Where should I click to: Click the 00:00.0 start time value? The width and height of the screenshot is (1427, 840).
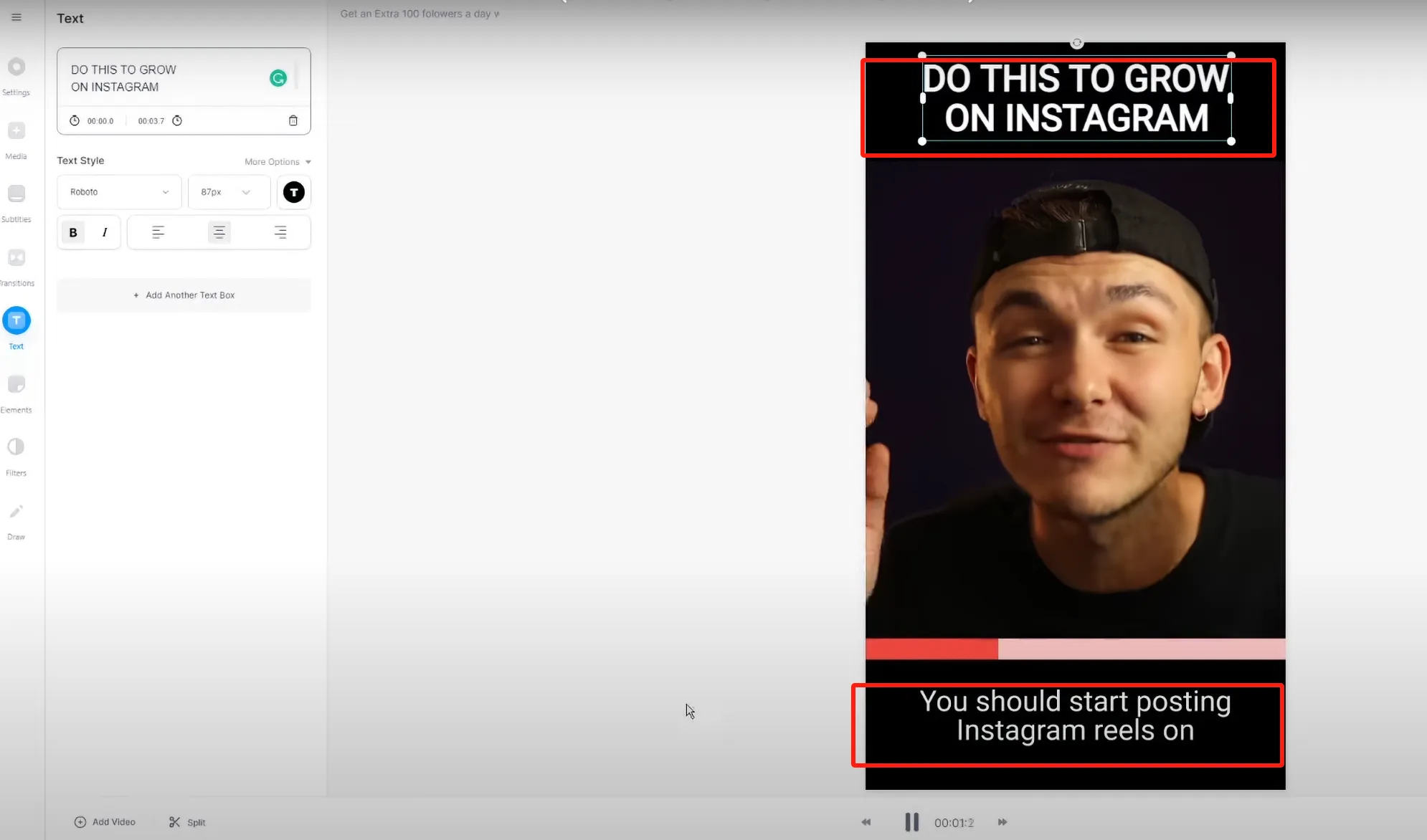100,121
